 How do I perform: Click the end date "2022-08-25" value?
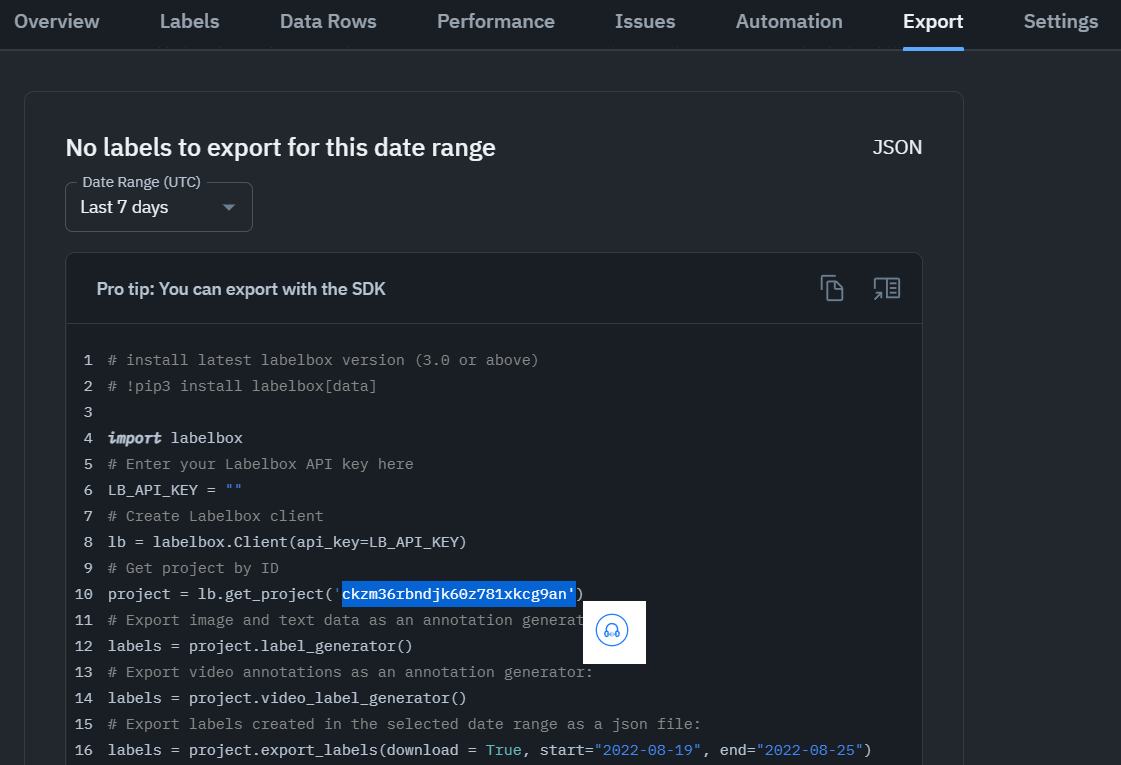[x=809, y=750]
